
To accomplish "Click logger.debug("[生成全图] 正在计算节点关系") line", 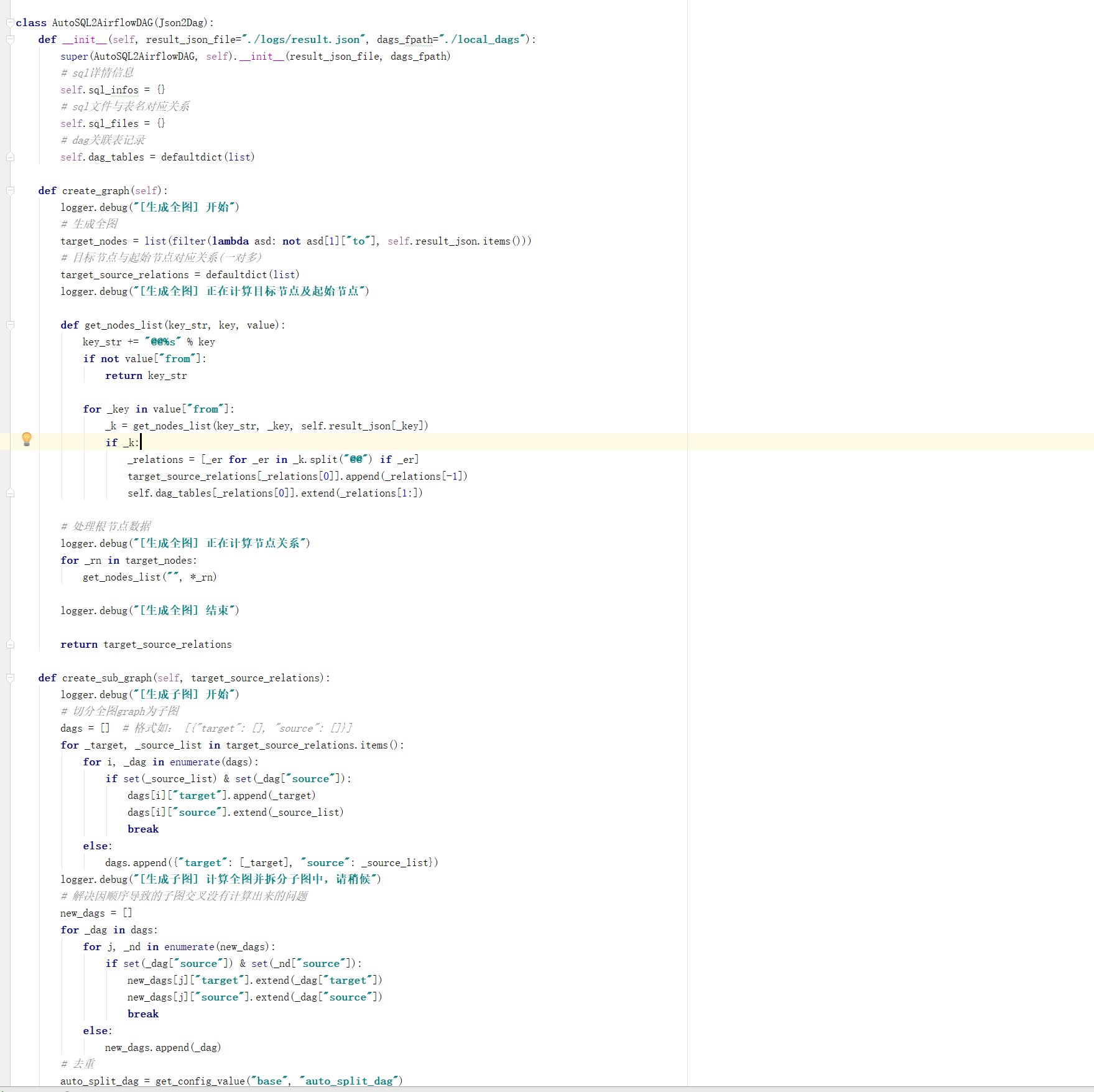I will point(185,543).
